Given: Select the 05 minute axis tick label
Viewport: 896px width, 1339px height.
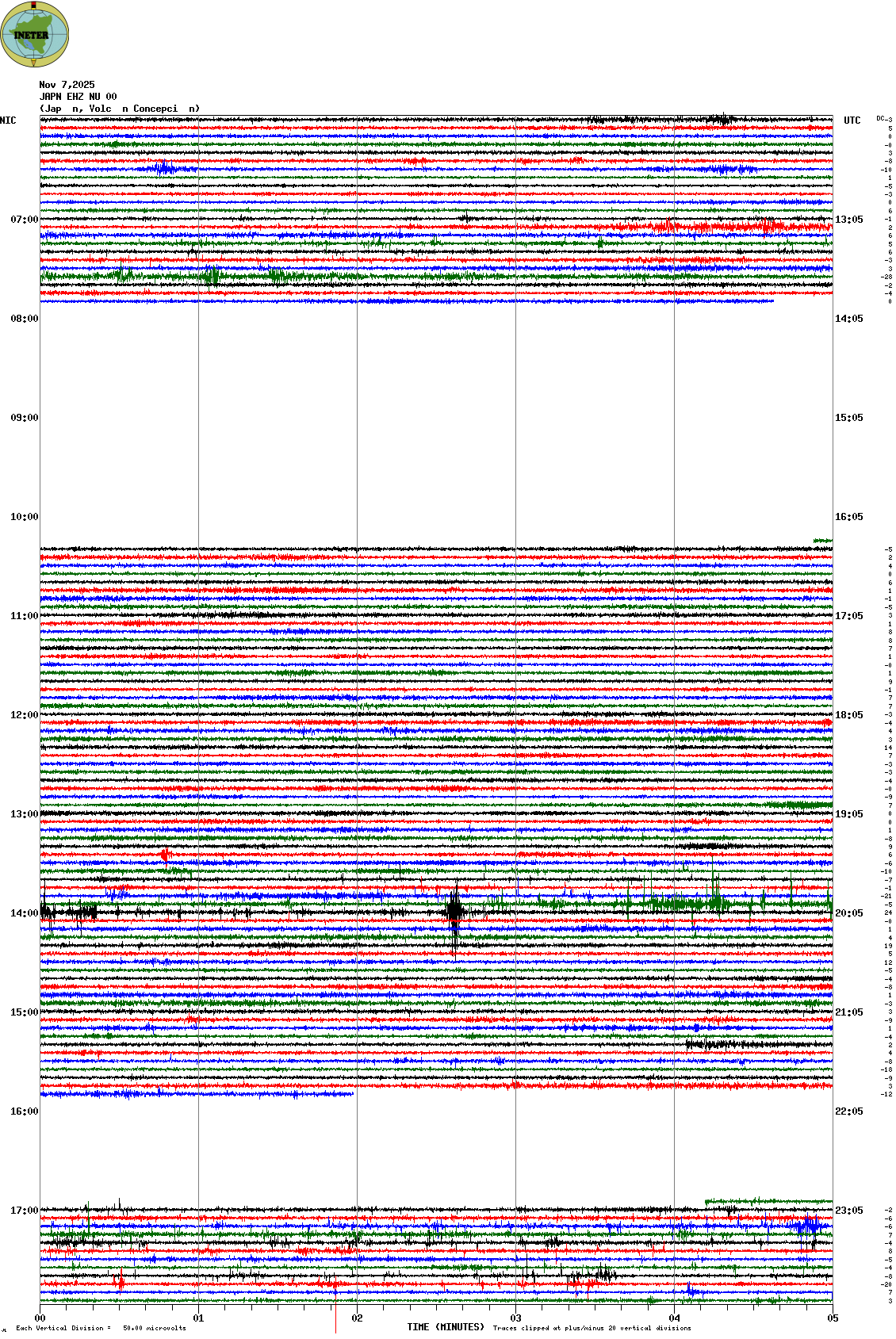Looking at the screenshot, I should coord(833,1318).
